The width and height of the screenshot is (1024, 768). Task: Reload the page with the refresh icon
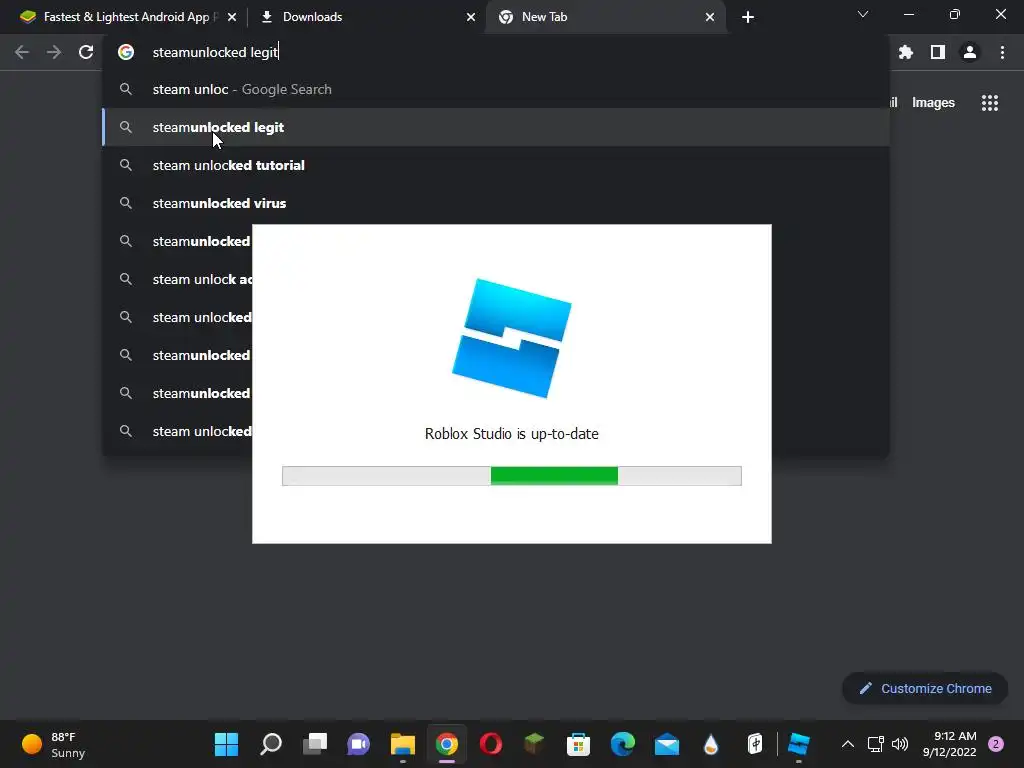86,52
